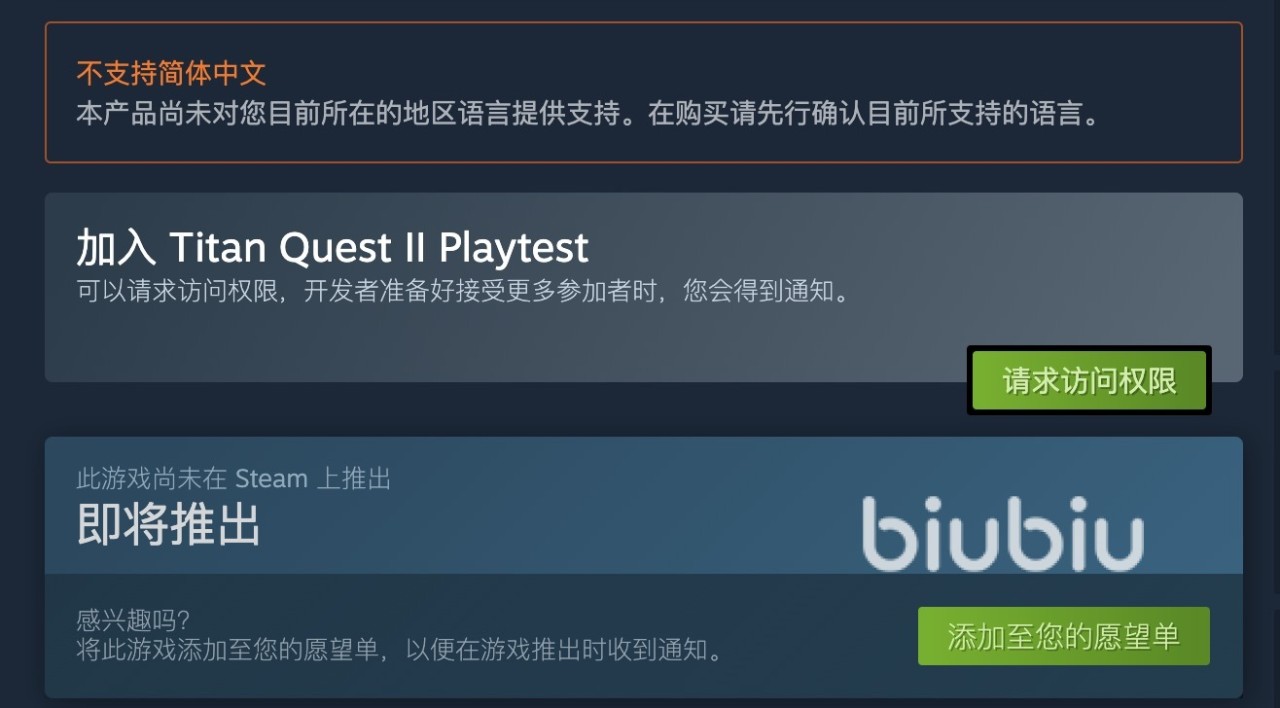This screenshot has height=708, width=1280.
Task: Click the language support warning description text
Action: click(589, 113)
